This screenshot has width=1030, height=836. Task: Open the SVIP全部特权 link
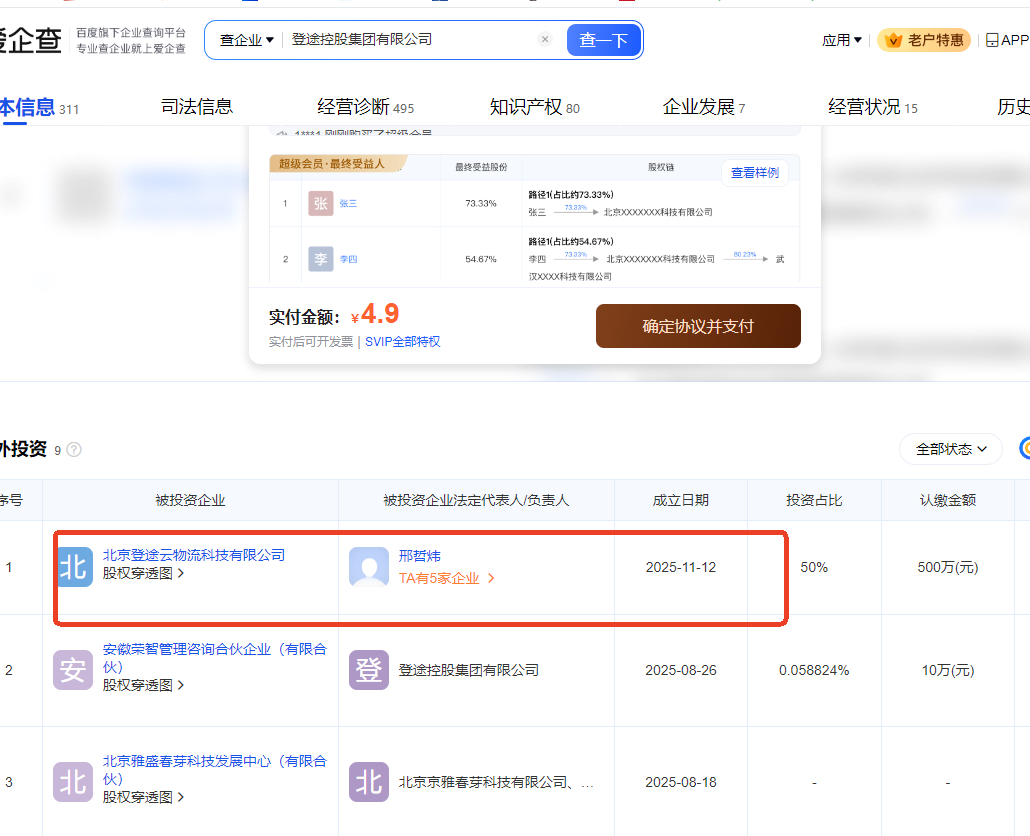pyautogui.click(x=402, y=342)
